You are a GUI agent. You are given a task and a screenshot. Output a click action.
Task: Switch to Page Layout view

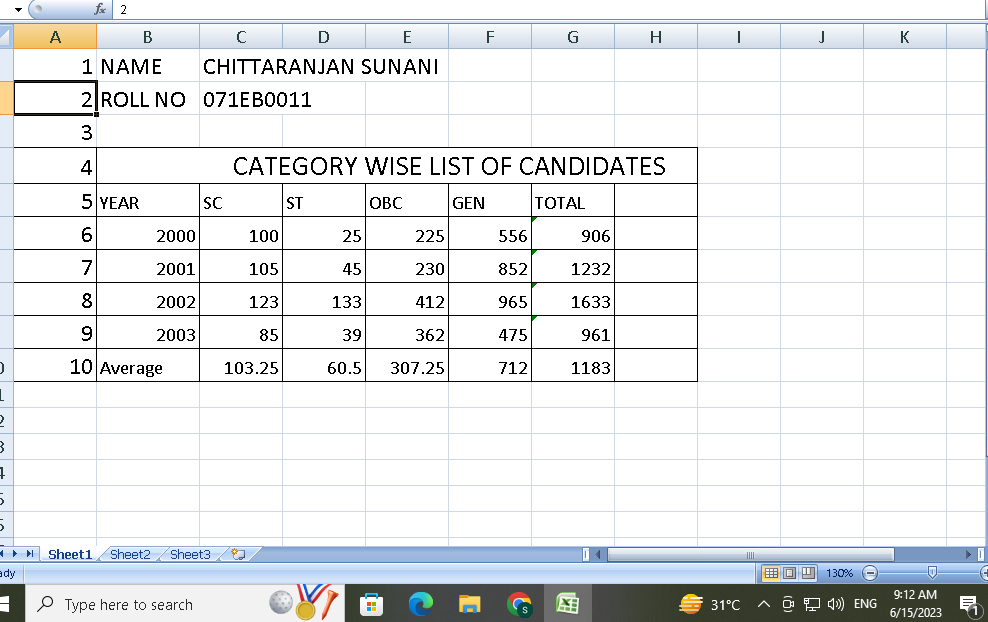[789, 573]
